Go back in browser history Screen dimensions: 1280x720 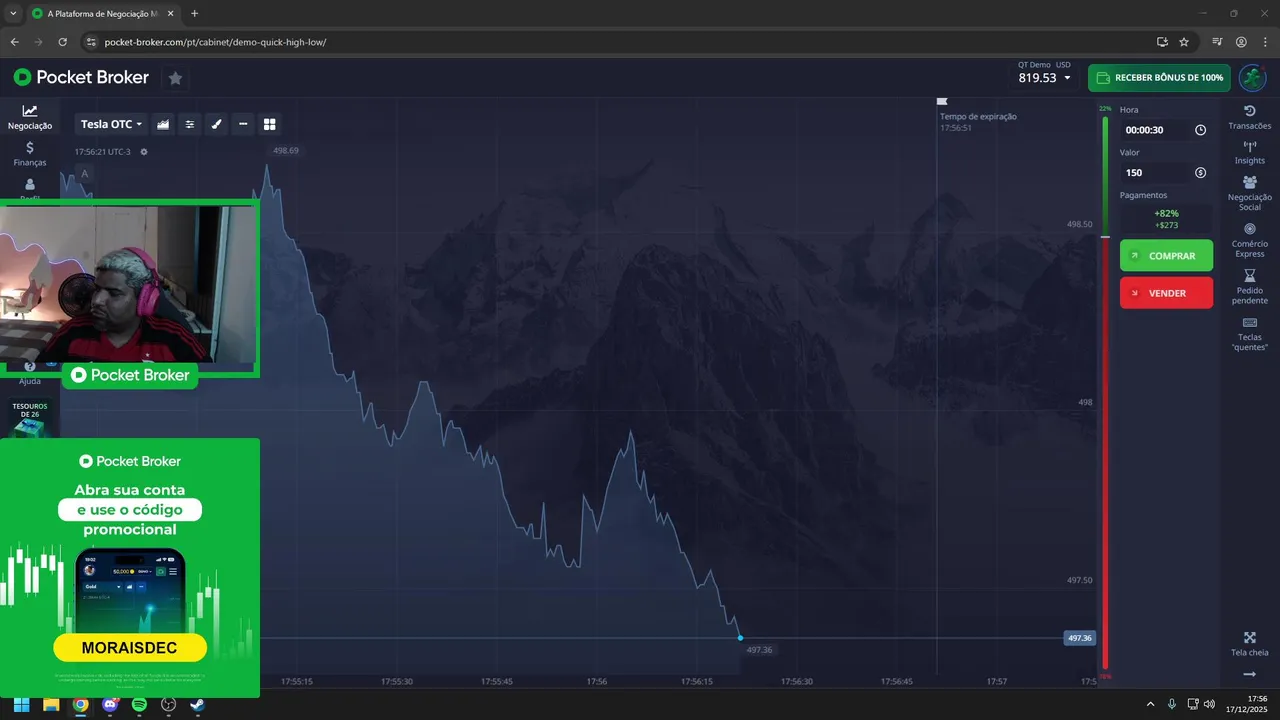[14, 42]
